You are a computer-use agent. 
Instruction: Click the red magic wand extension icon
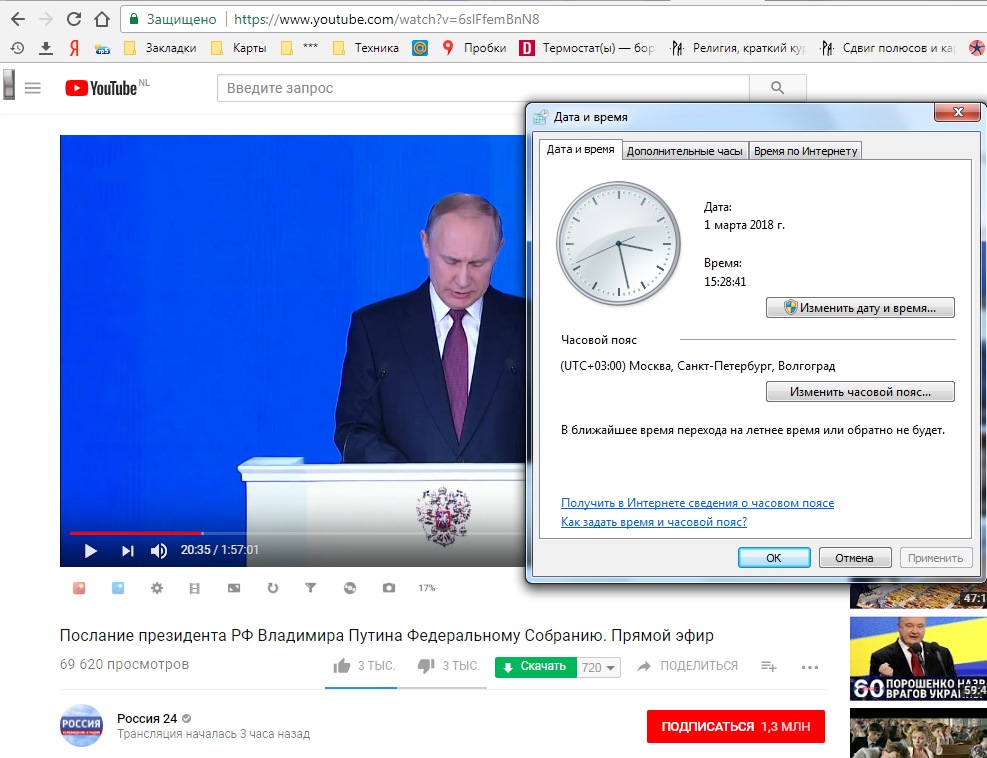click(x=79, y=588)
